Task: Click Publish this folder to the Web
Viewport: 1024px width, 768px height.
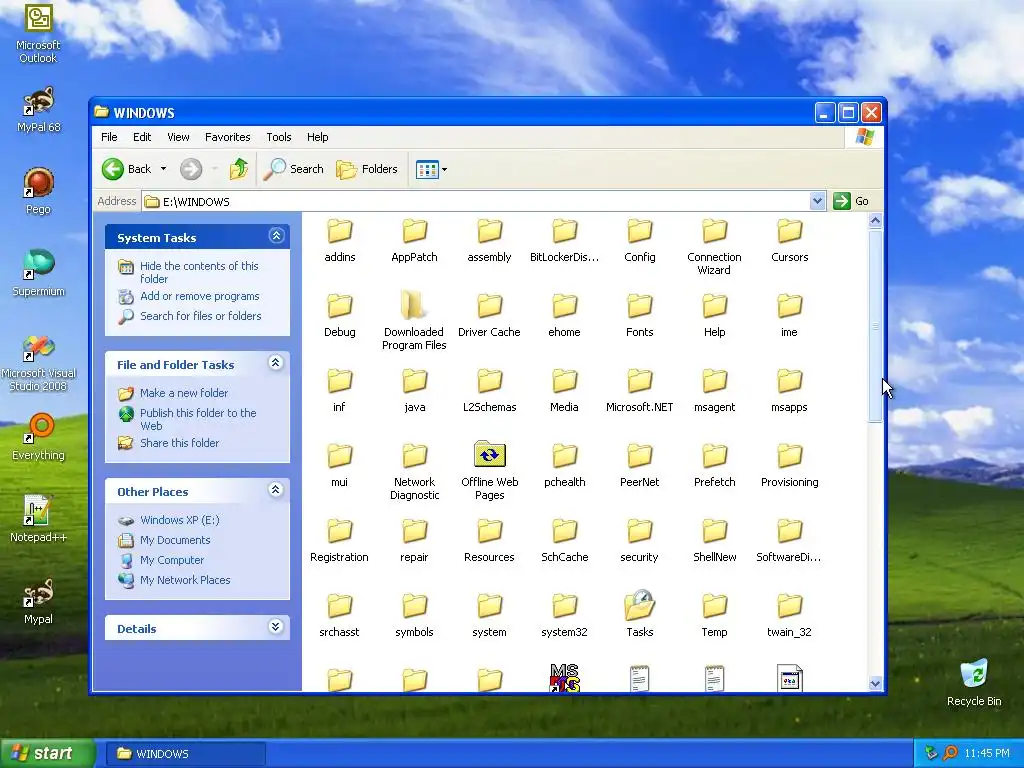Action: coord(198,419)
